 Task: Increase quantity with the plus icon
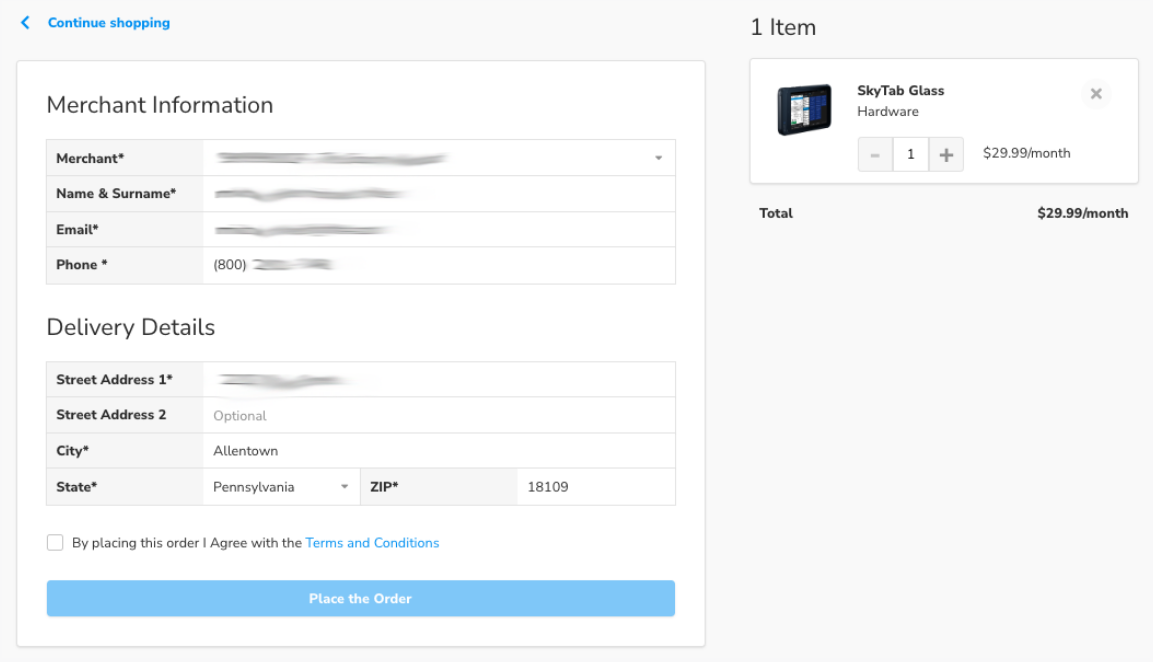coord(946,154)
